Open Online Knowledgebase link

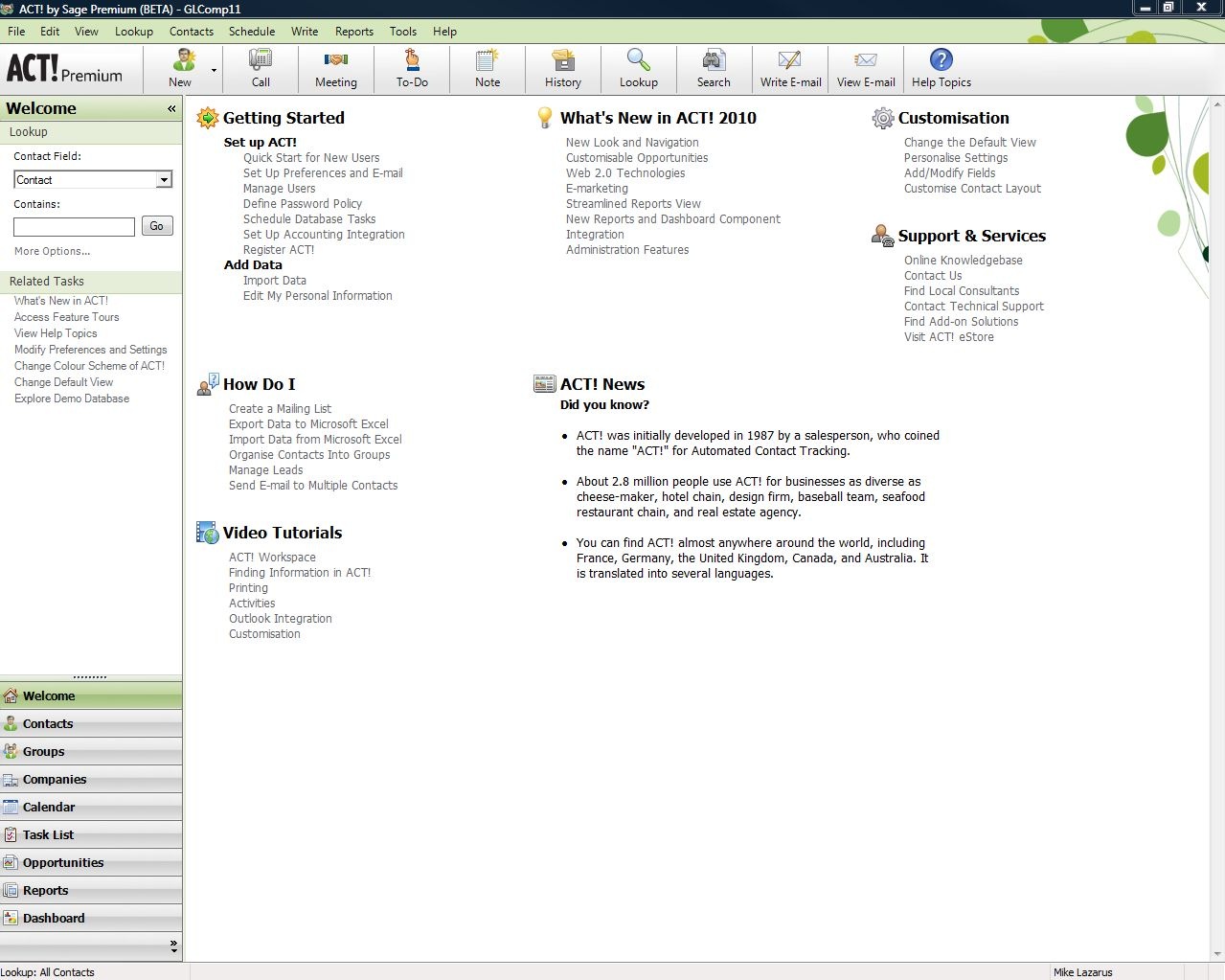(964, 261)
